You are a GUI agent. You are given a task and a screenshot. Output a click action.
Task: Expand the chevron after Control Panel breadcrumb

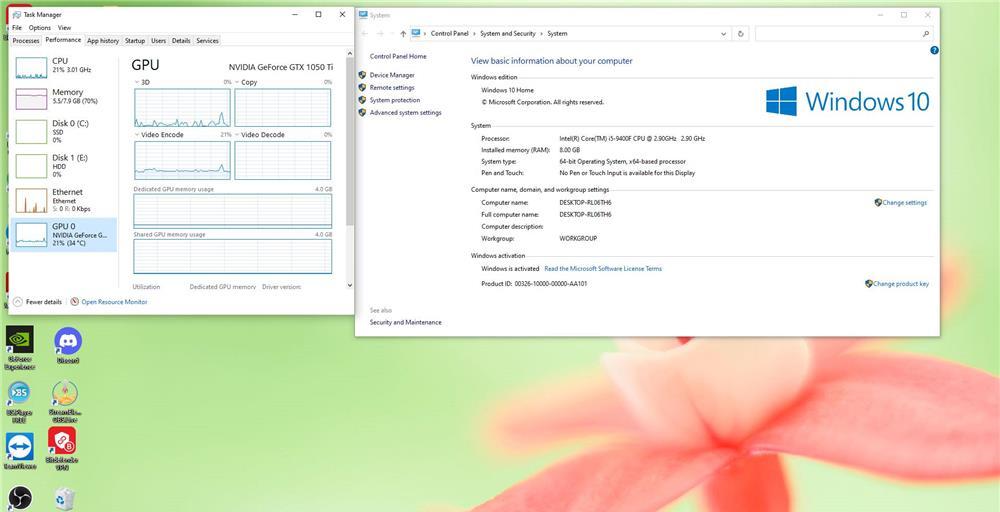pyautogui.click(x=474, y=34)
